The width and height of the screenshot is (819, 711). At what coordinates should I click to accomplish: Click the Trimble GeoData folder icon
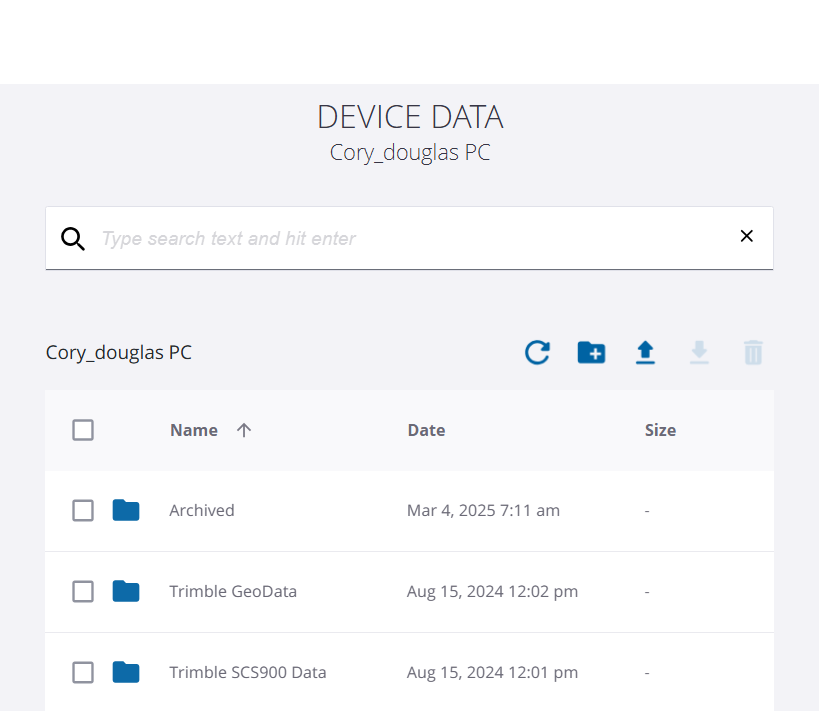pyautogui.click(x=126, y=591)
